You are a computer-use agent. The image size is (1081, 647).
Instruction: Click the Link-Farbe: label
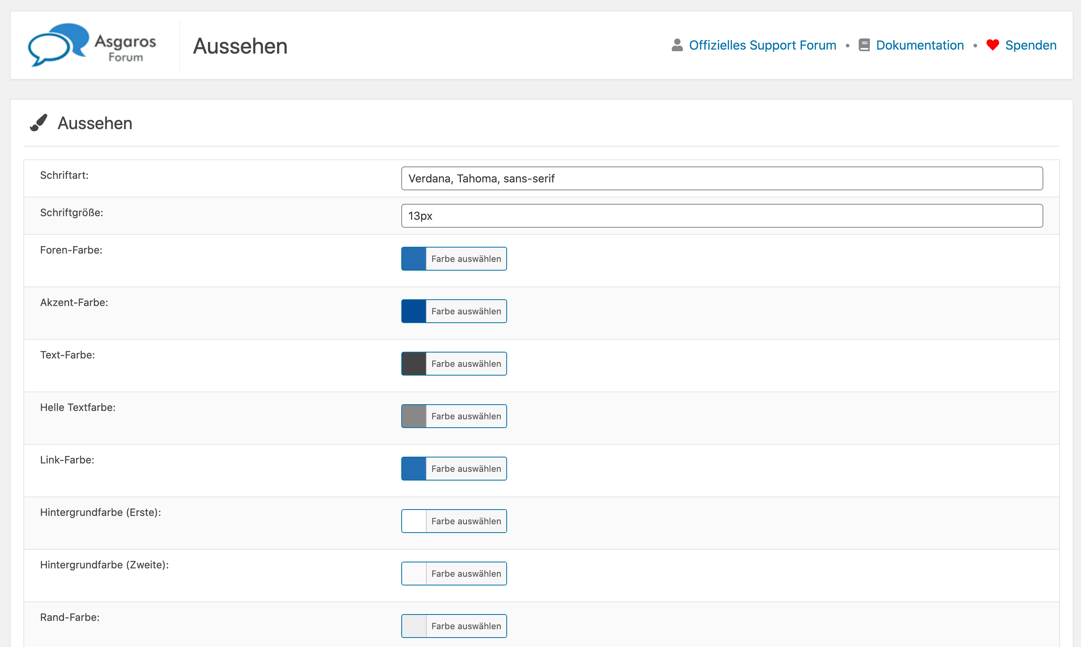[x=67, y=459]
